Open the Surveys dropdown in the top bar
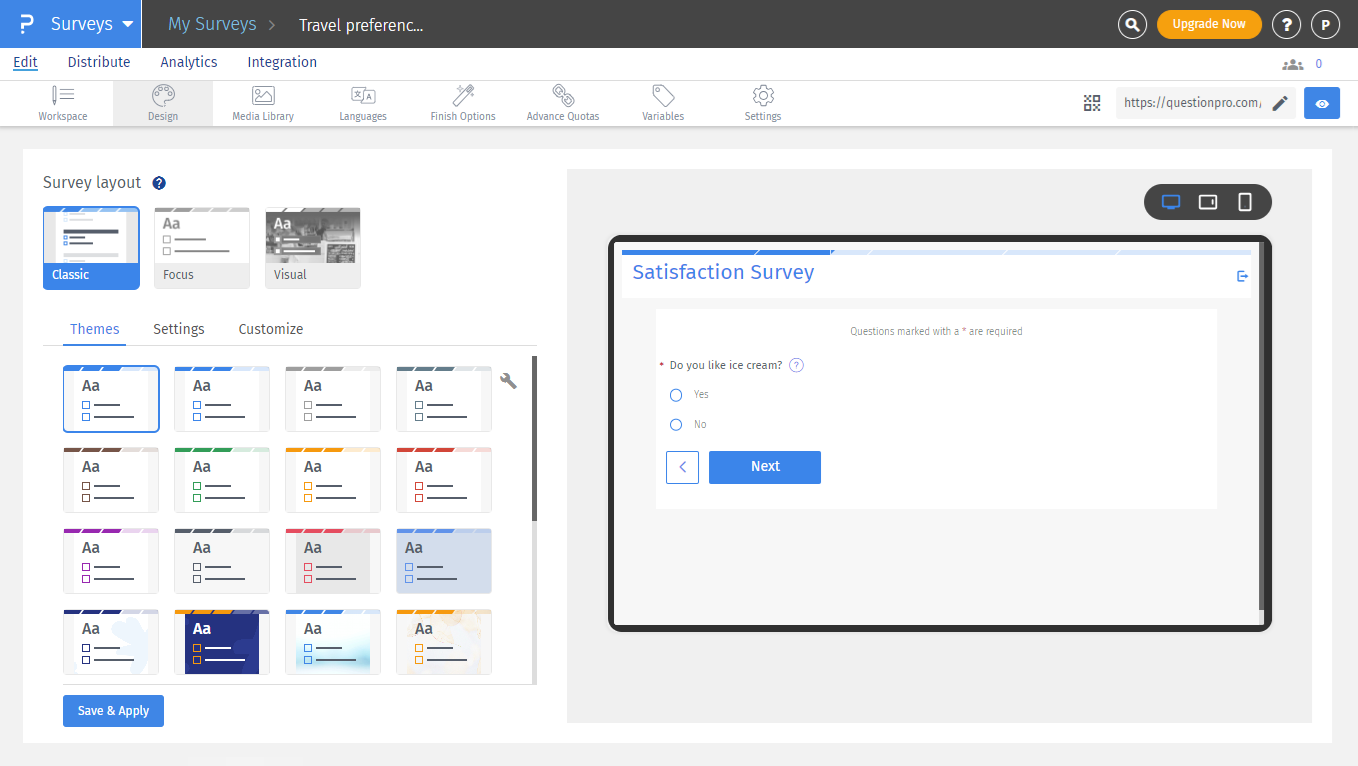This screenshot has height=766, width=1358. tap(96, 22)
